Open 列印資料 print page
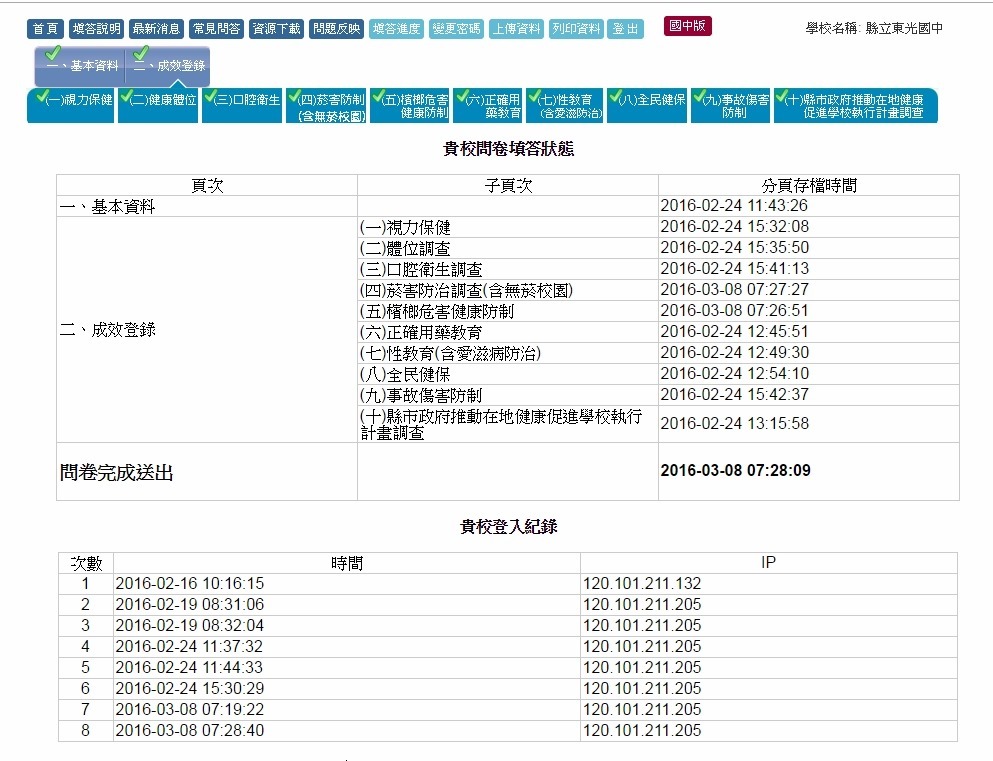The image size is (993, 761). tap(576, 29)
